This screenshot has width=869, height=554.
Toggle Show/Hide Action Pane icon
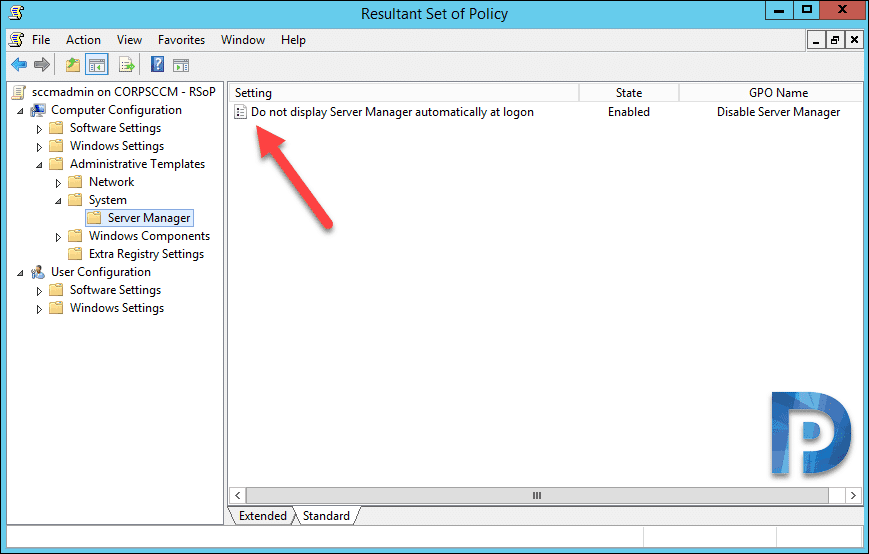click(x=181, y=65)
